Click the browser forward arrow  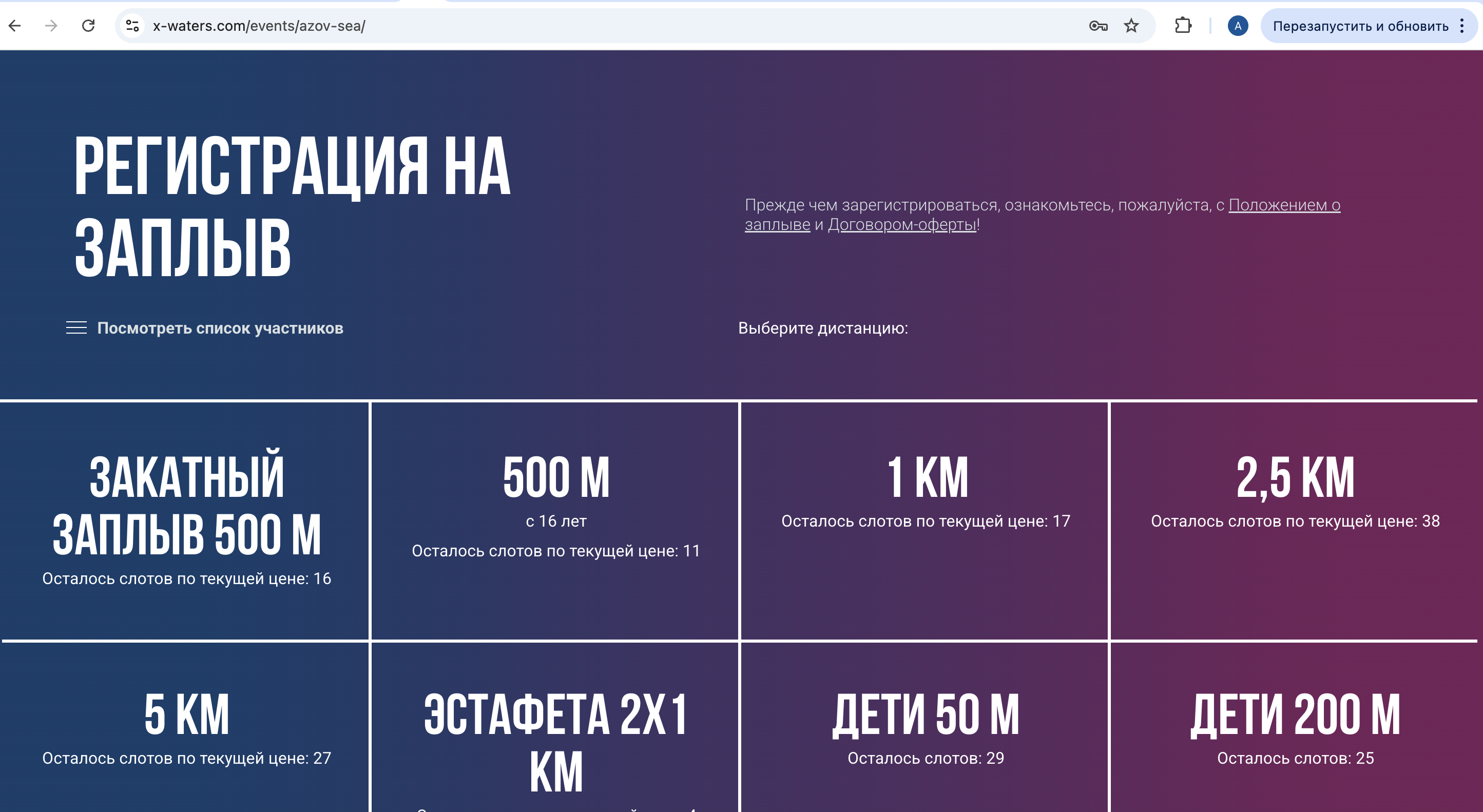51,26
